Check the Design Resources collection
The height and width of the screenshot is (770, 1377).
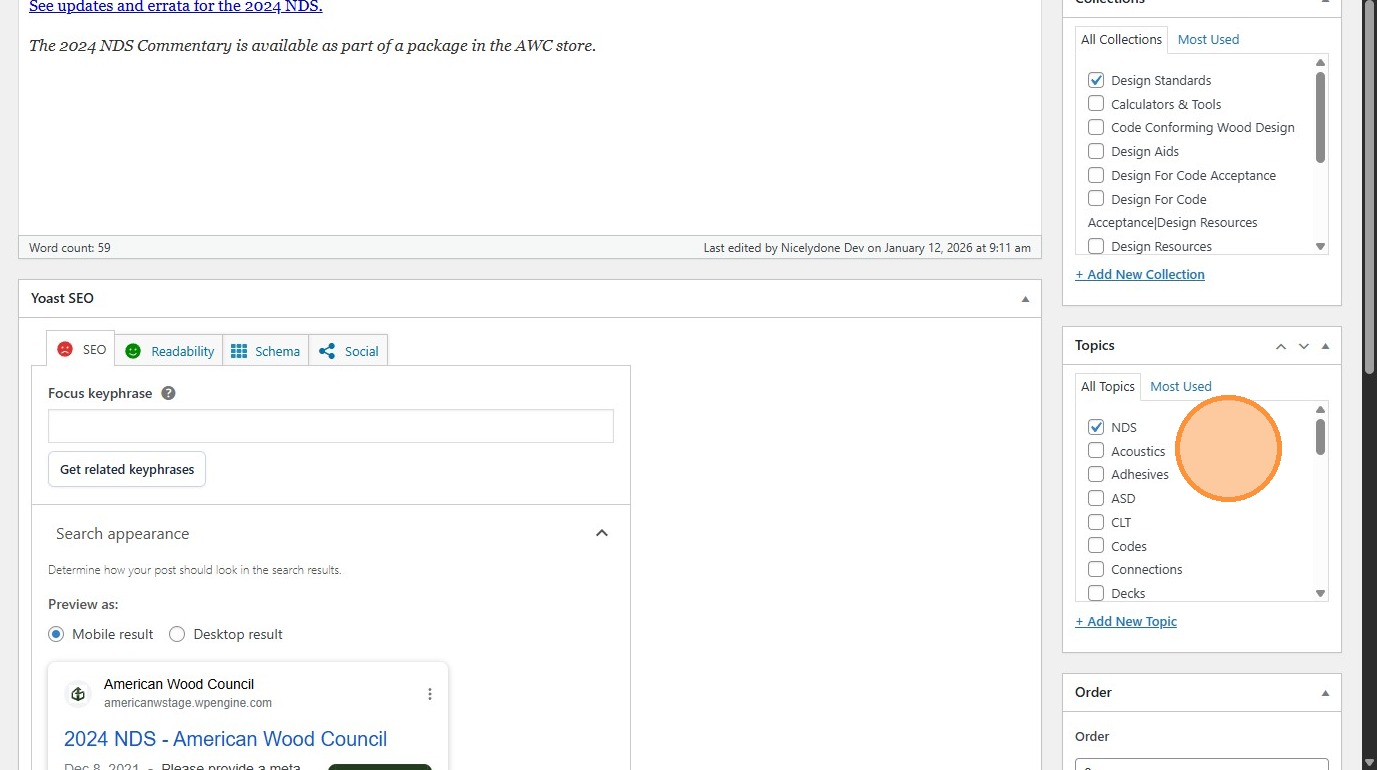[1096, 246]
